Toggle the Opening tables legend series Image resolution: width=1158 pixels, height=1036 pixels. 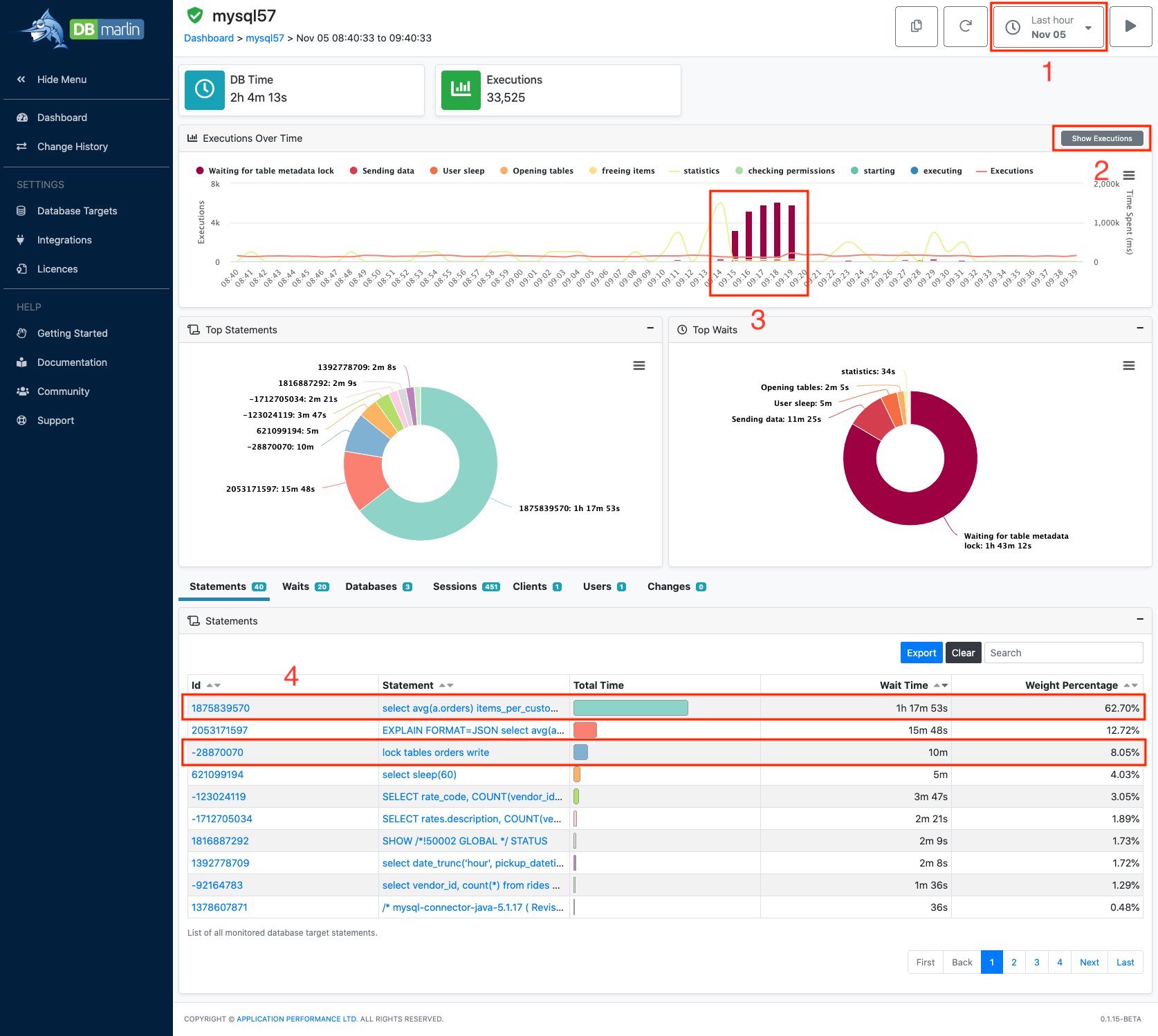[536, 171]
